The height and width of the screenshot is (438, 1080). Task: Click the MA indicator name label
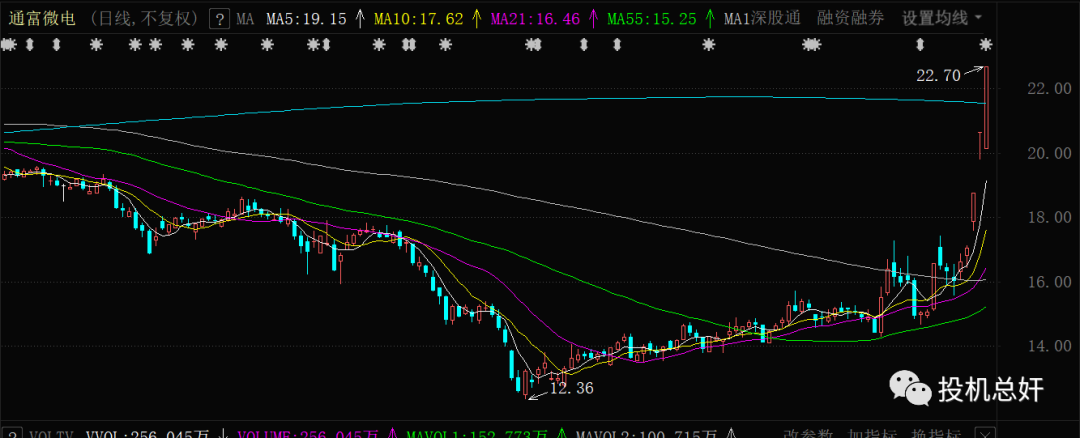click(x=245, y=18)
